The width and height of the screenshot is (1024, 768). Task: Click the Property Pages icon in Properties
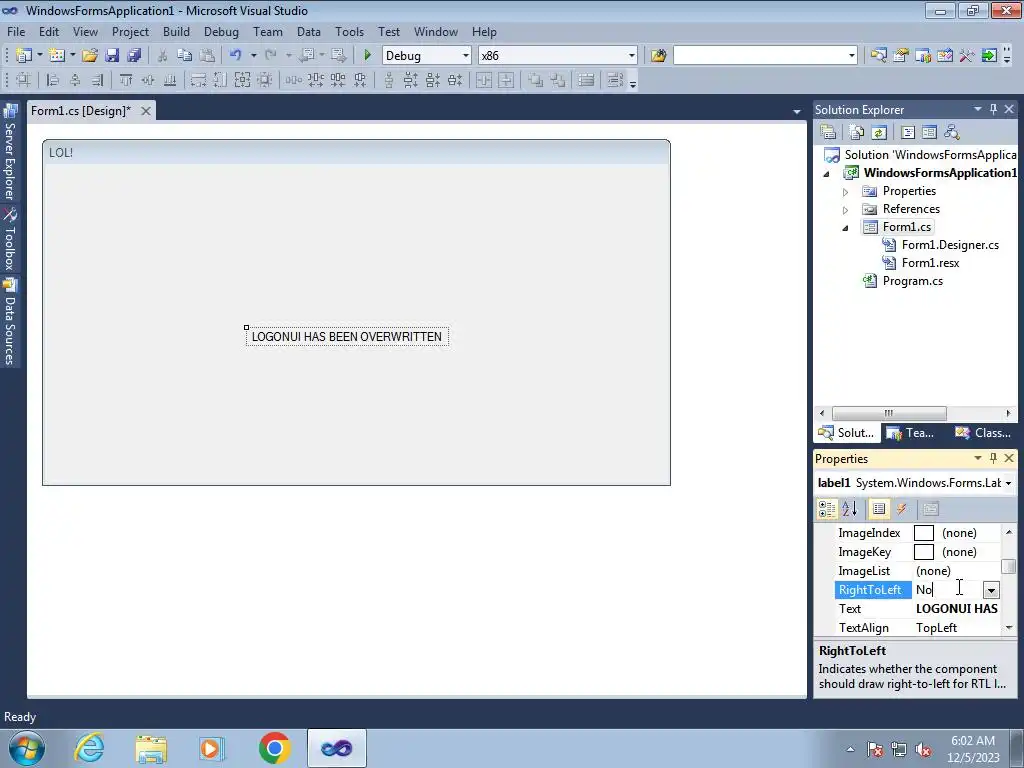931,509
